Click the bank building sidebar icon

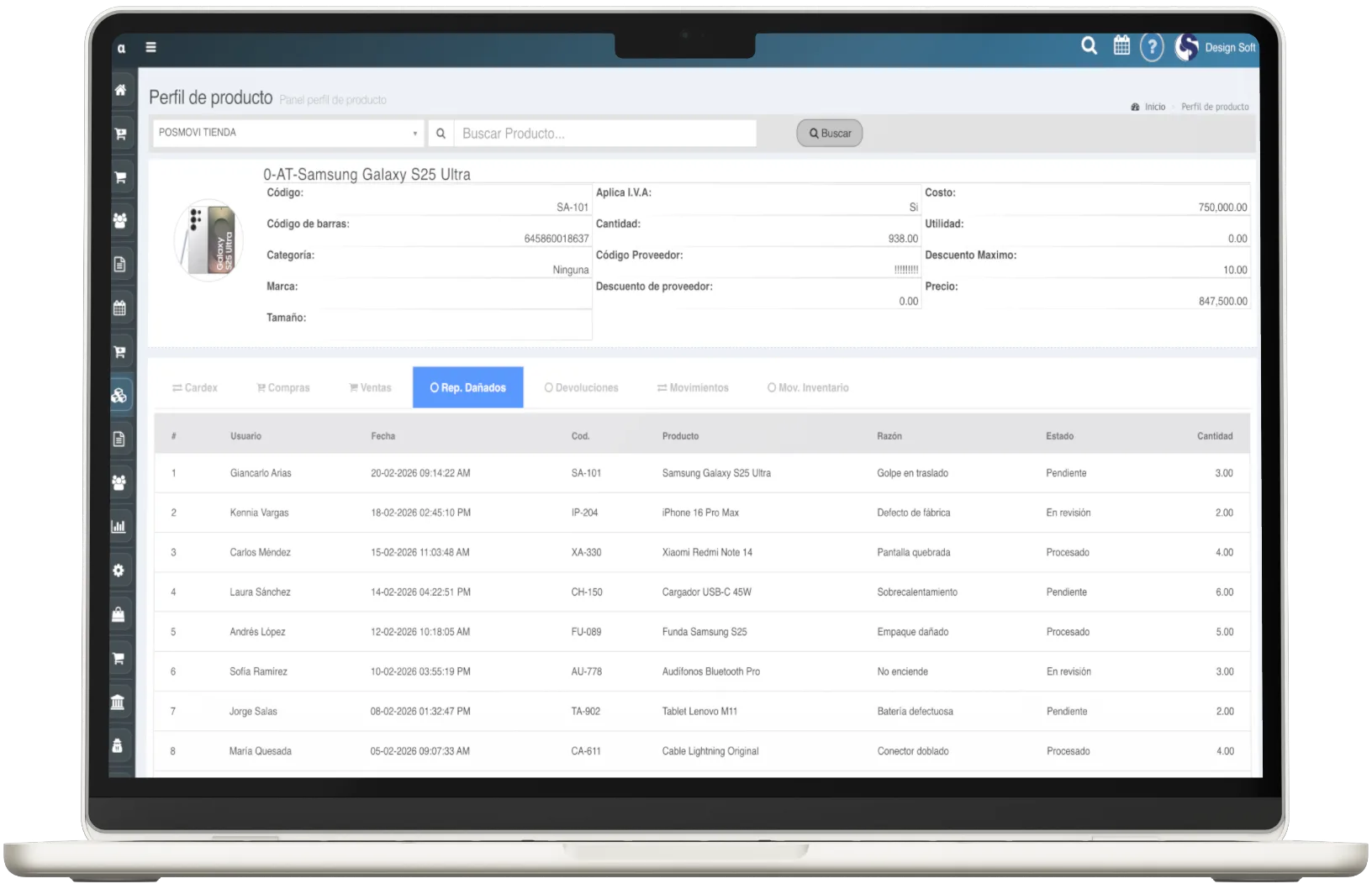(119, 702)
